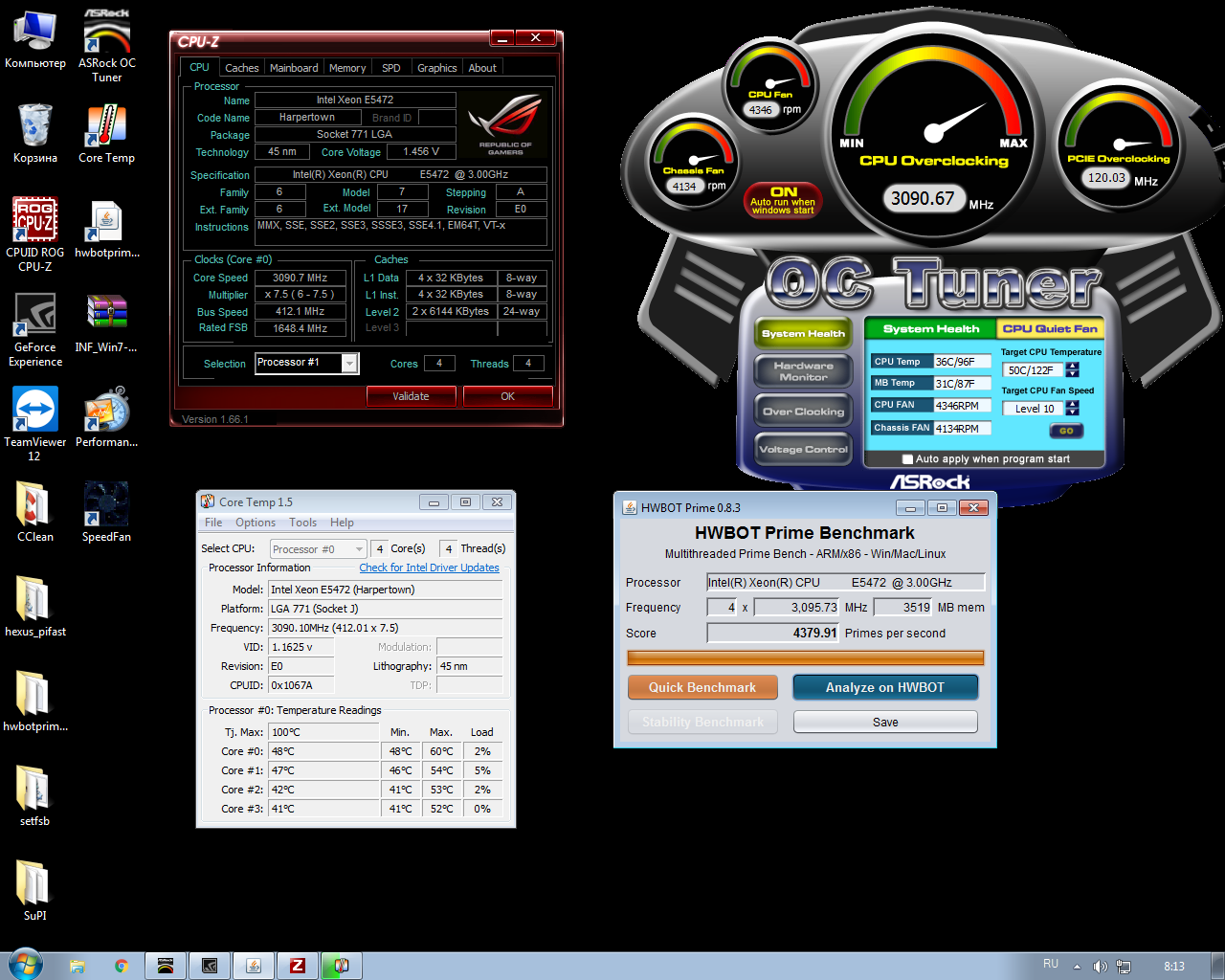Image resolution: width=1225 pixels, height=980 pixels.
Task: Launch the SpeedFan desktop shortcut
Action: point(106,512)
